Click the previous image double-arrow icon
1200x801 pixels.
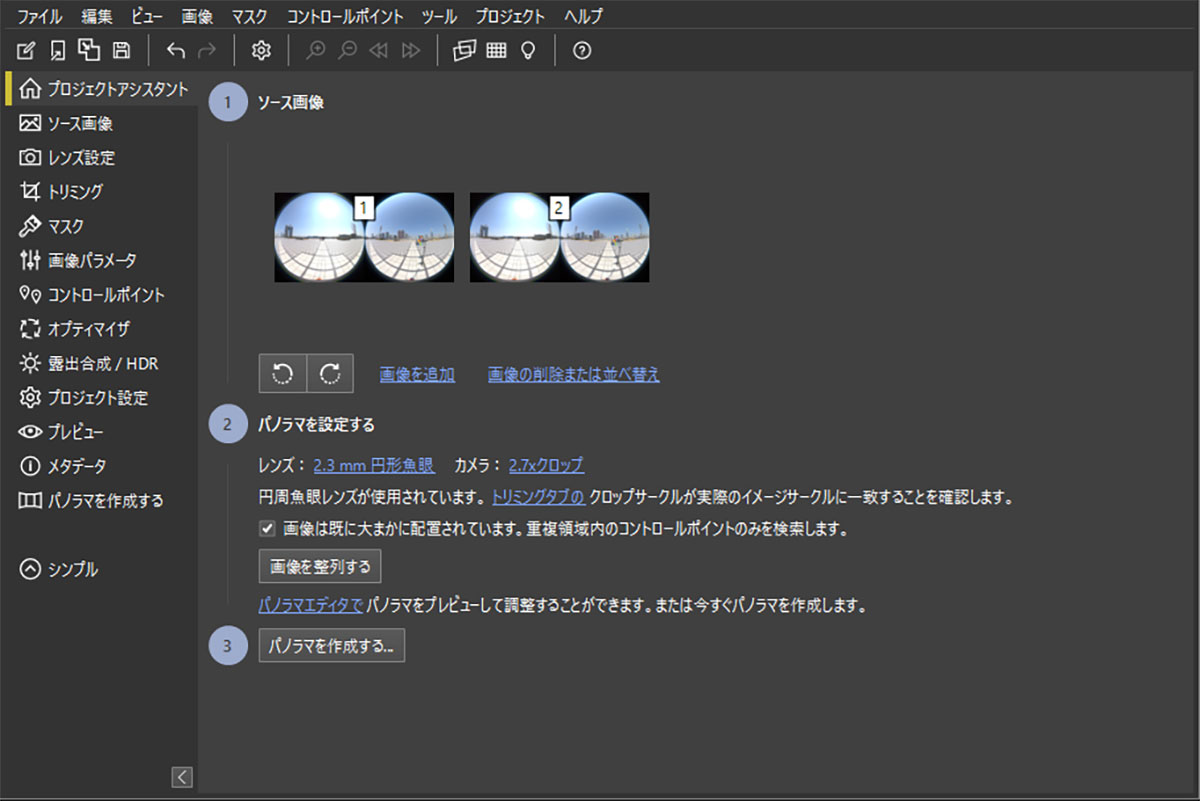coord(378,51)
